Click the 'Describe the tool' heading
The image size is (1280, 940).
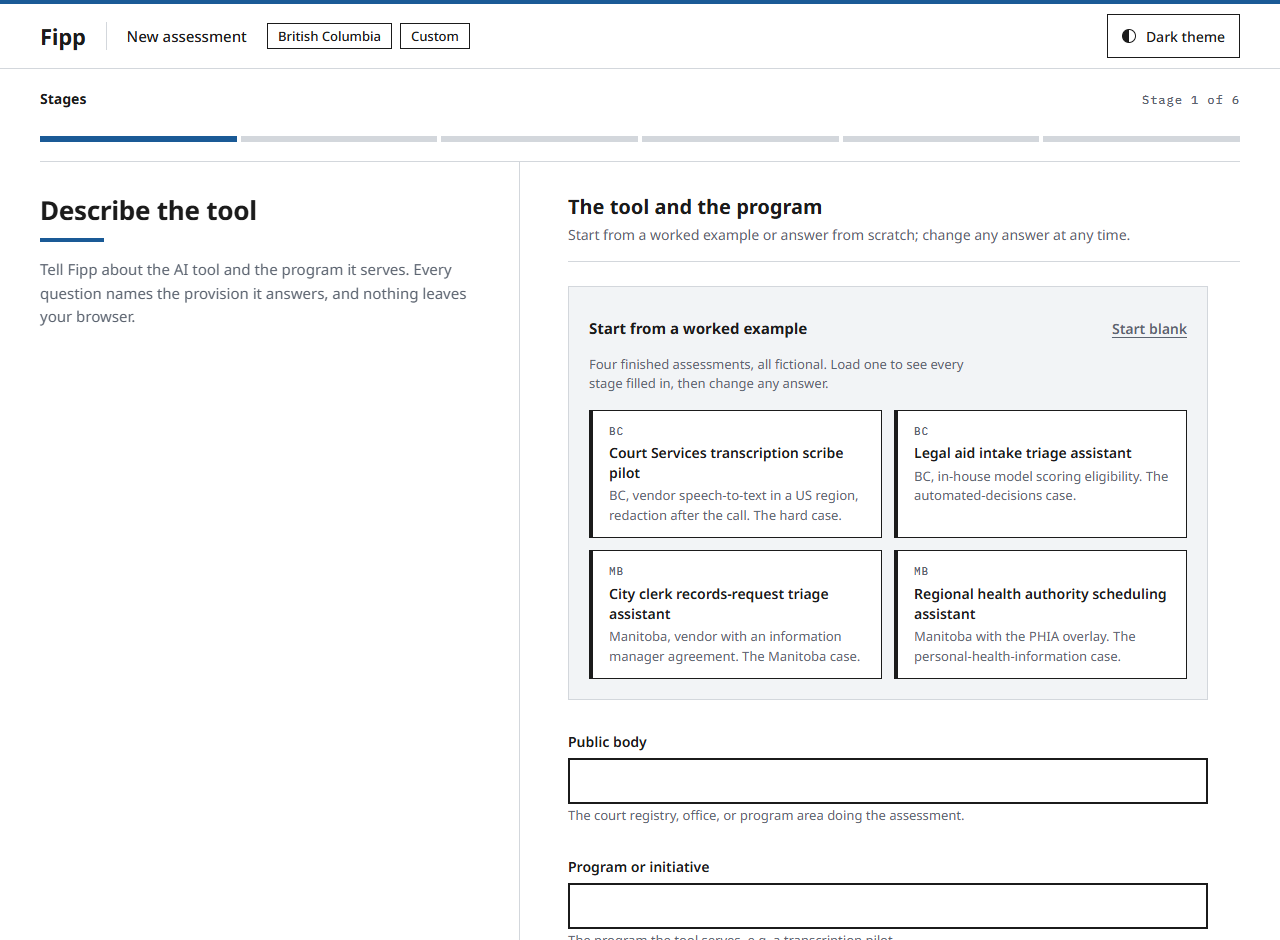point(148,211)
